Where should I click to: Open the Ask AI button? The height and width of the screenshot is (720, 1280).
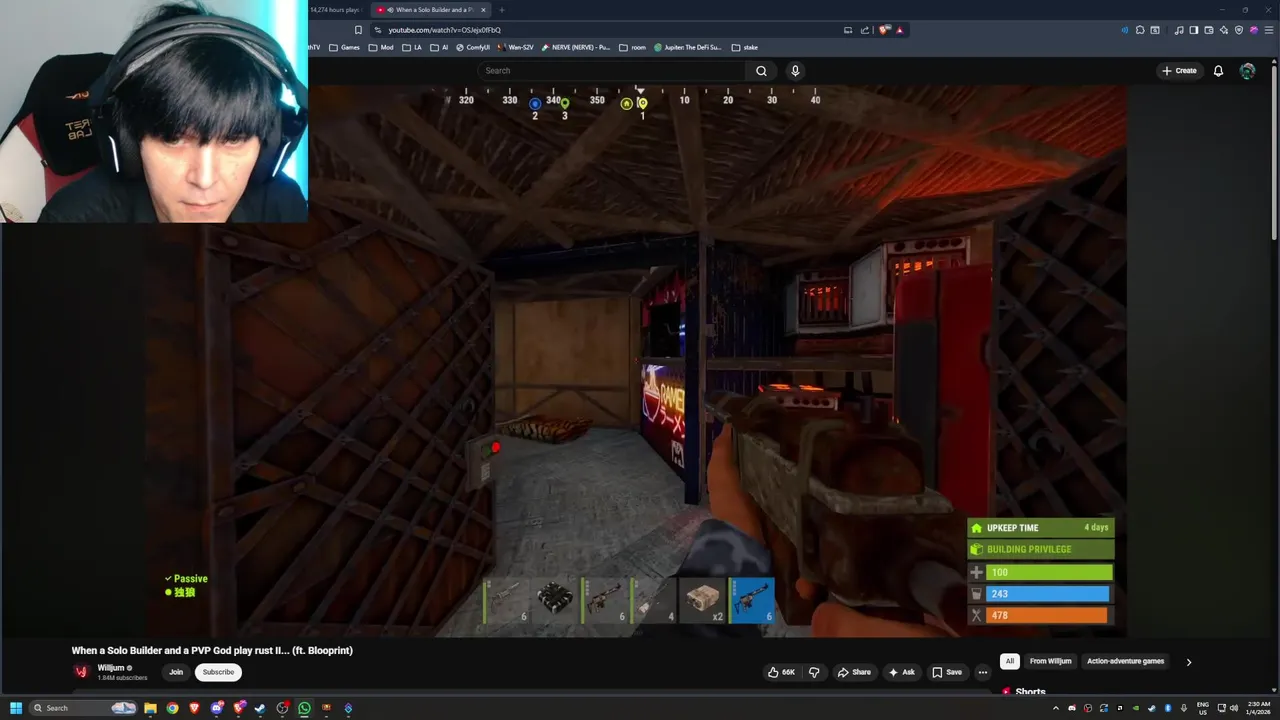pos(900,672)
